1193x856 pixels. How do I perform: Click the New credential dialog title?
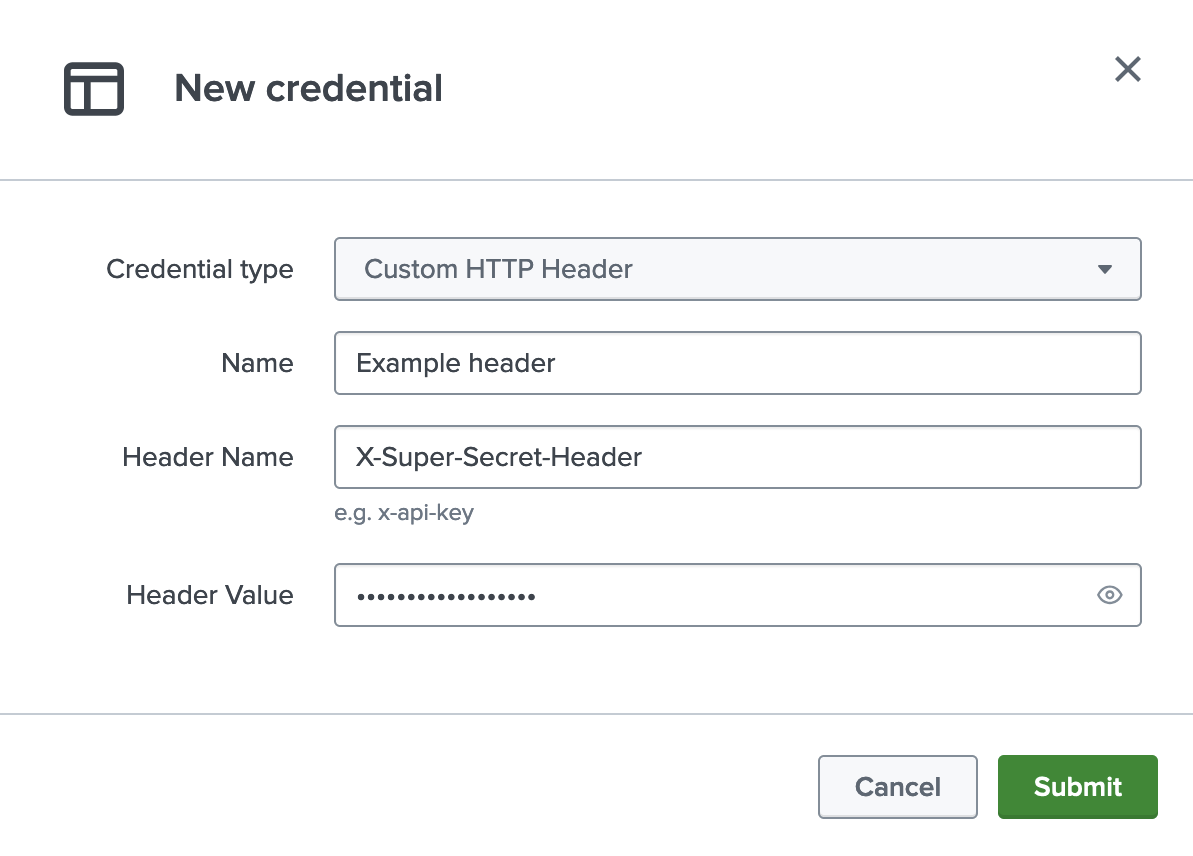[x=308, y=89]
